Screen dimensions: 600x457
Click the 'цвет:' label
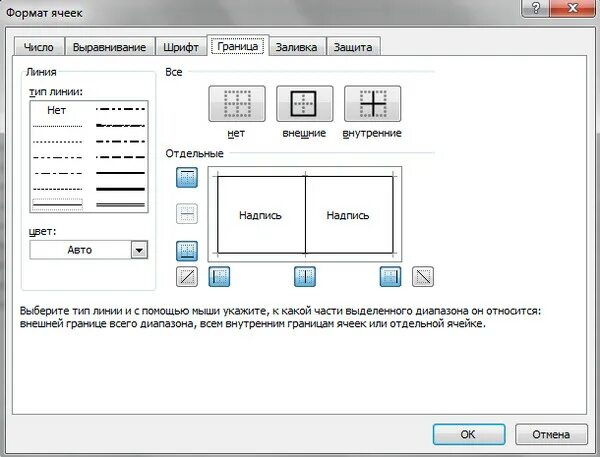pyautogui.click(x=42, y=232)
